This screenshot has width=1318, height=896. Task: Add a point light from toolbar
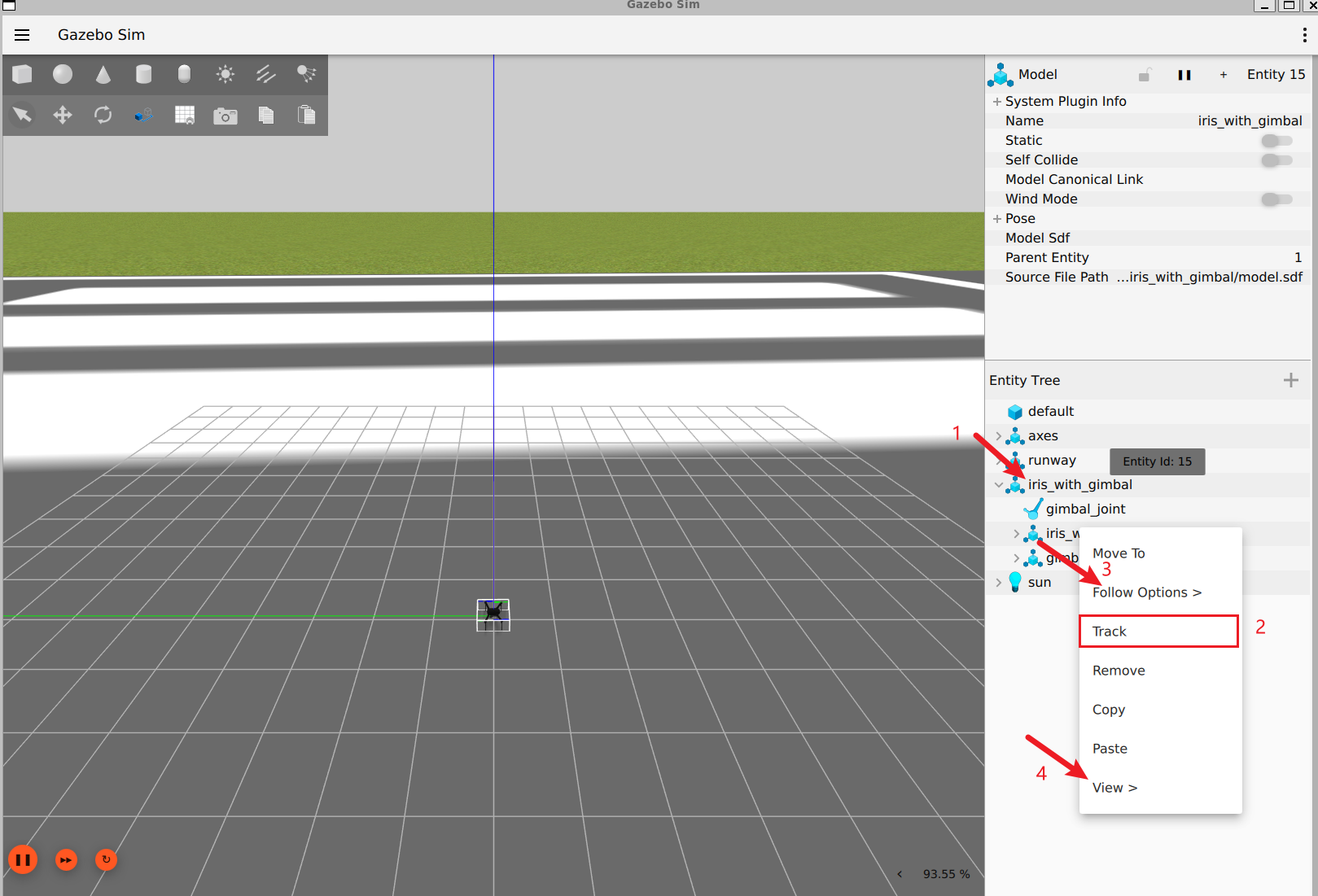tap(225, 75)
